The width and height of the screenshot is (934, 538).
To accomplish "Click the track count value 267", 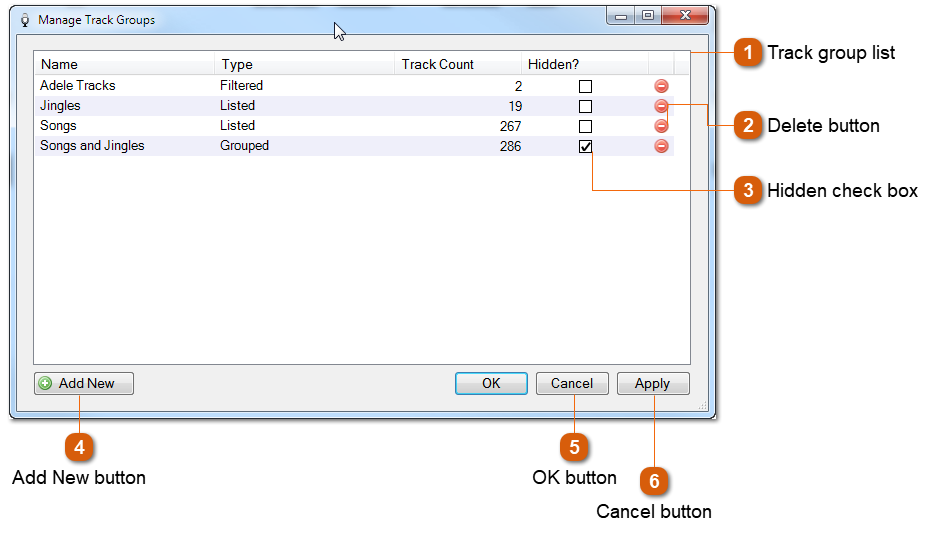I will tap(510, 126).
